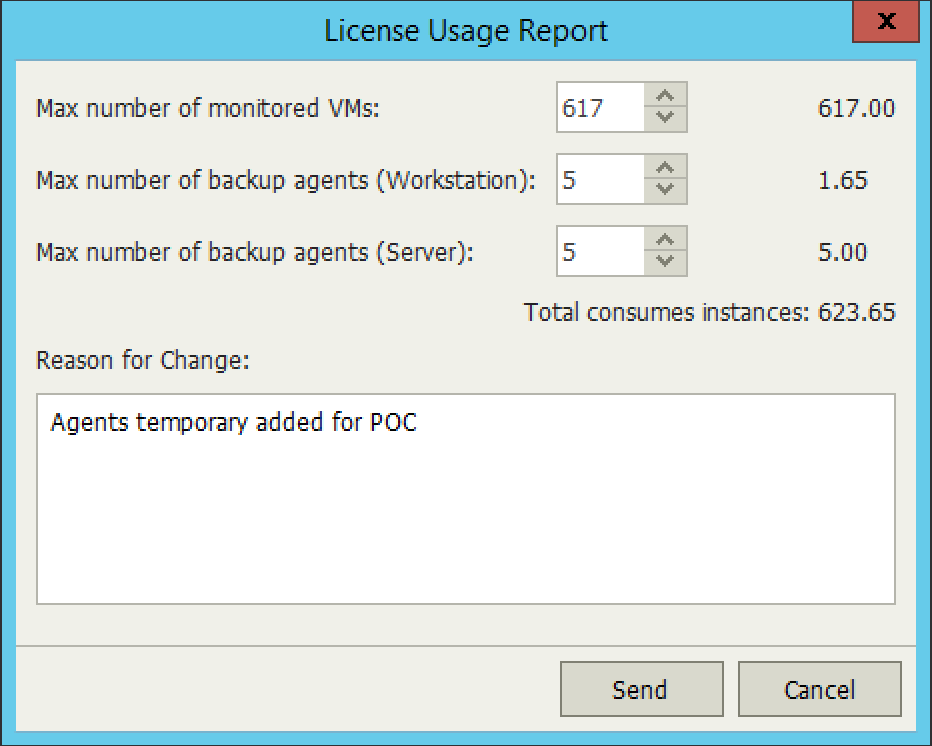This screenshot has width=932, height=746.
Task: Decrease Workstation backup agents count by one
Action: [x=665, y=190]
